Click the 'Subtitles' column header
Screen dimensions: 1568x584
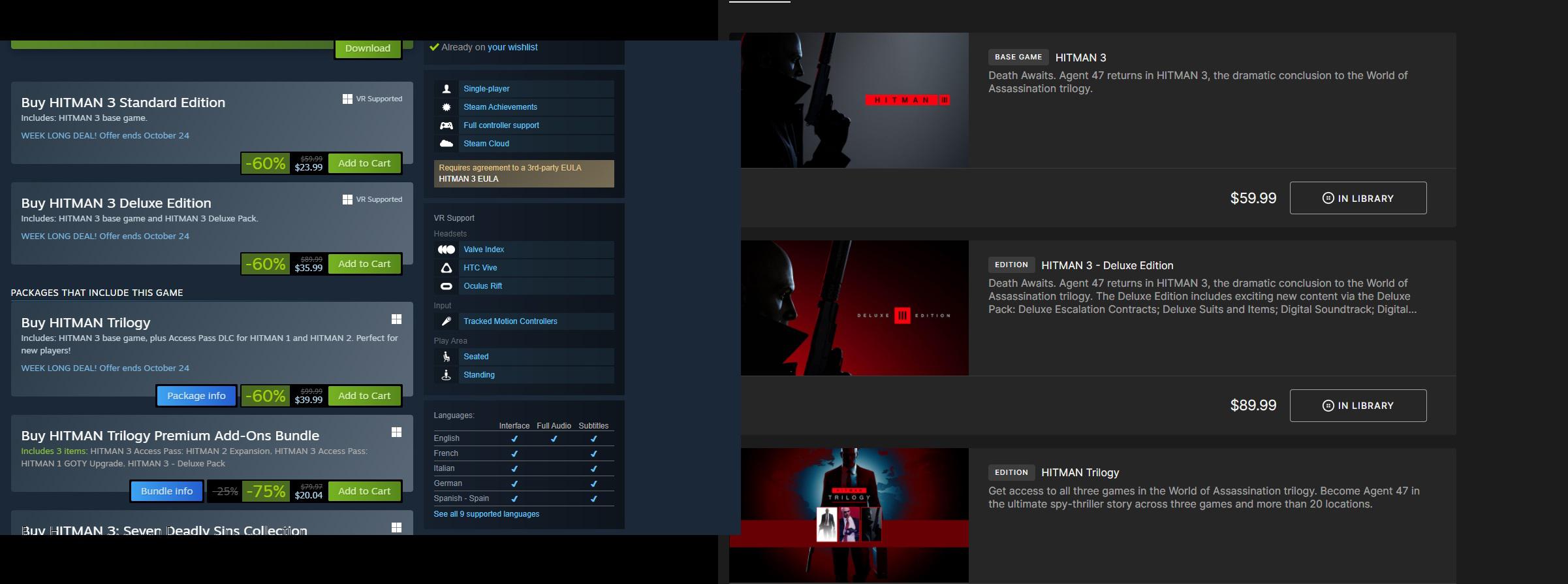pos(593,426)
